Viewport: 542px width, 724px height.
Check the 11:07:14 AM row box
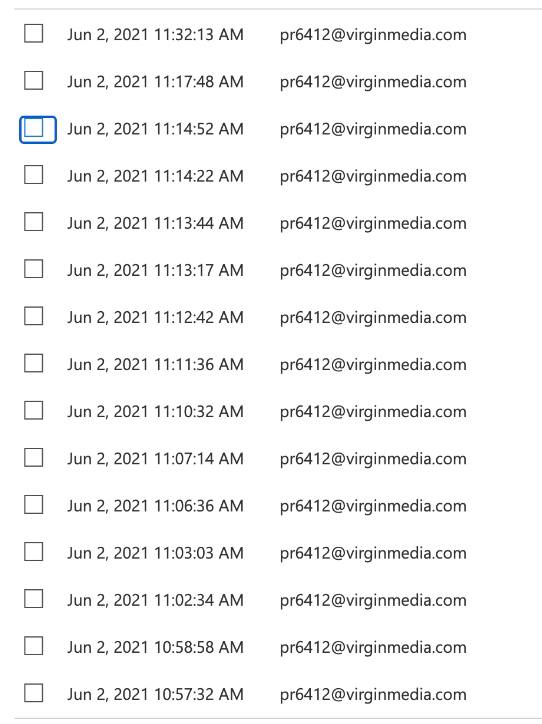point(34,458)
